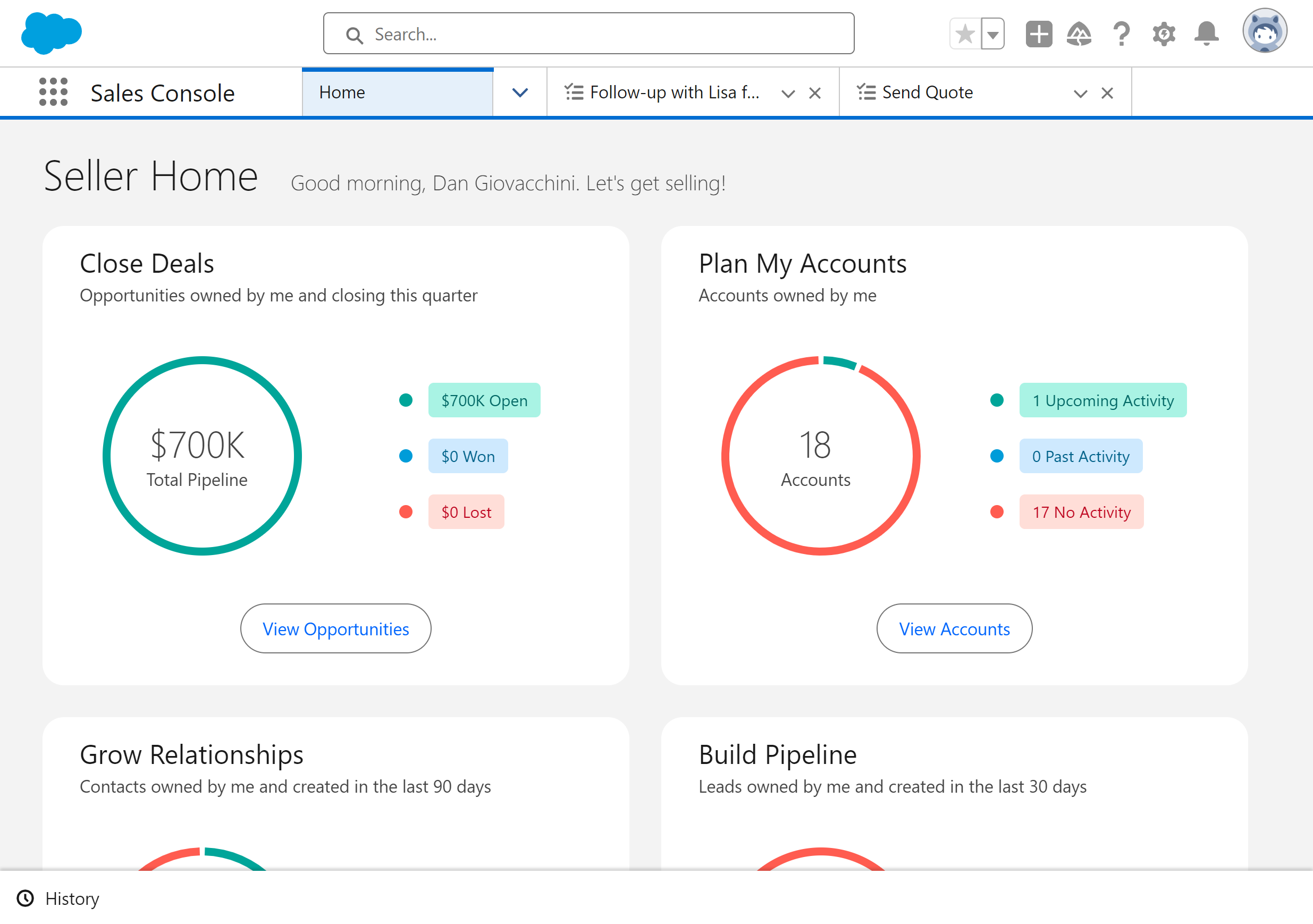Screen dimensions: 1313x924
Task: Add this page to favorites star
Action: tap(965, 33)
